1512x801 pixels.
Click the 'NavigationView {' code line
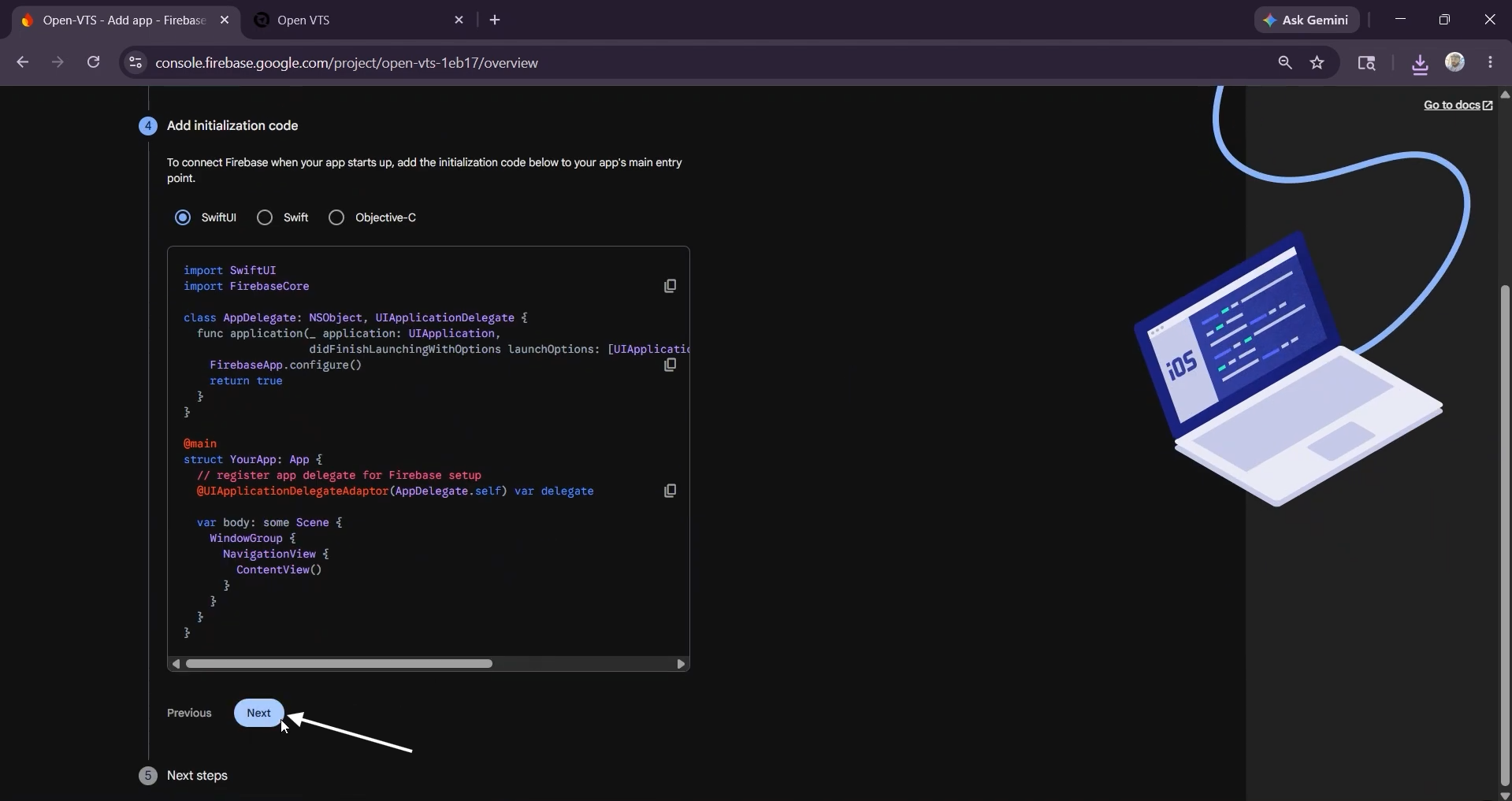point(276,554)
